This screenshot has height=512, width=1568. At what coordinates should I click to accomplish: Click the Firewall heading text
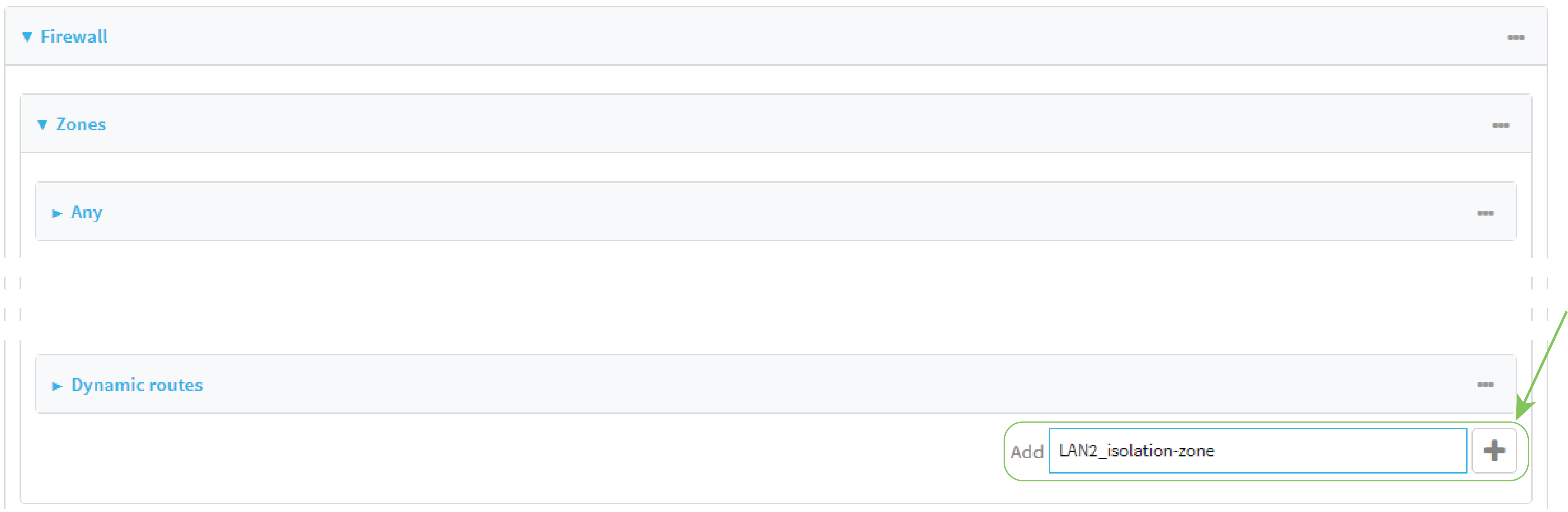74,37
